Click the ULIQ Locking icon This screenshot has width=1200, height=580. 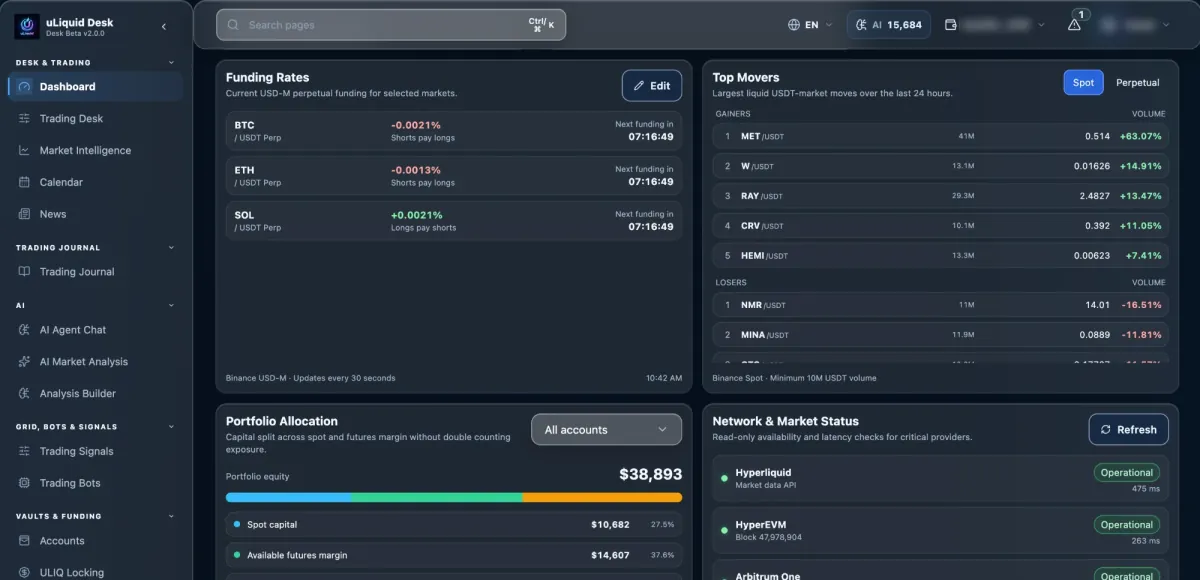[24, 573]
